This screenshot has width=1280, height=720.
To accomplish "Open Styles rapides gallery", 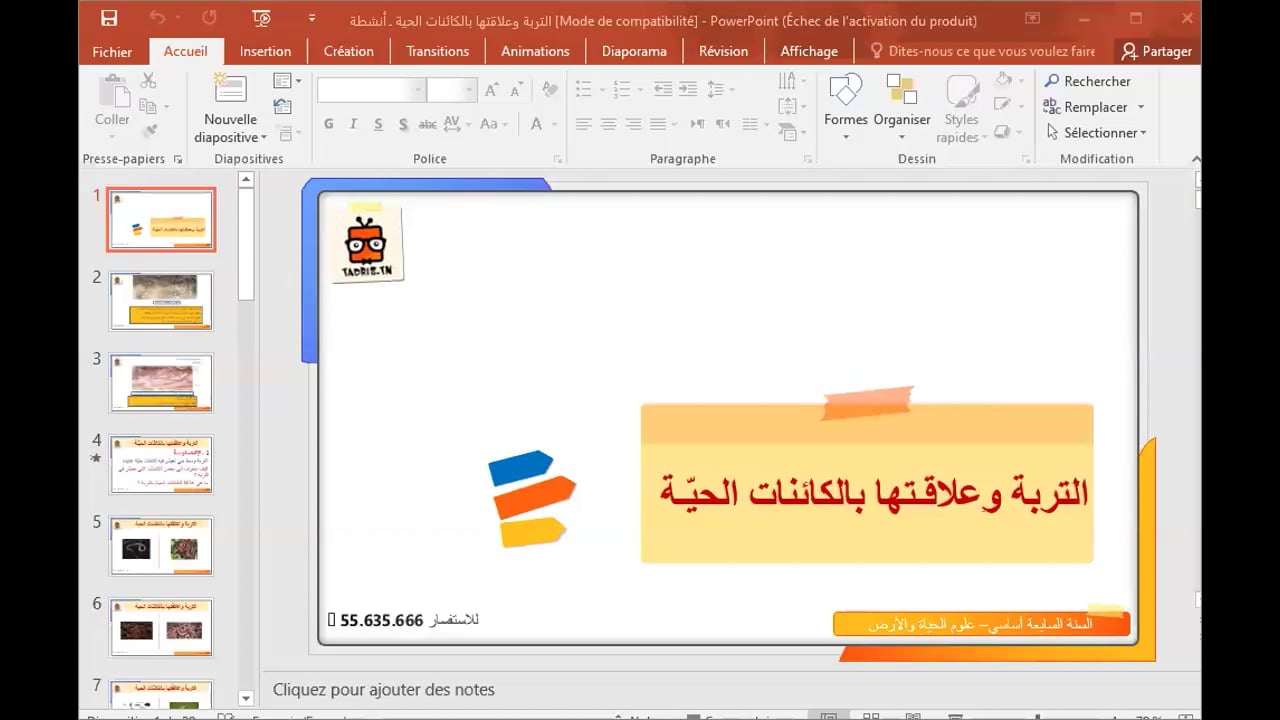I will [962, 107].
